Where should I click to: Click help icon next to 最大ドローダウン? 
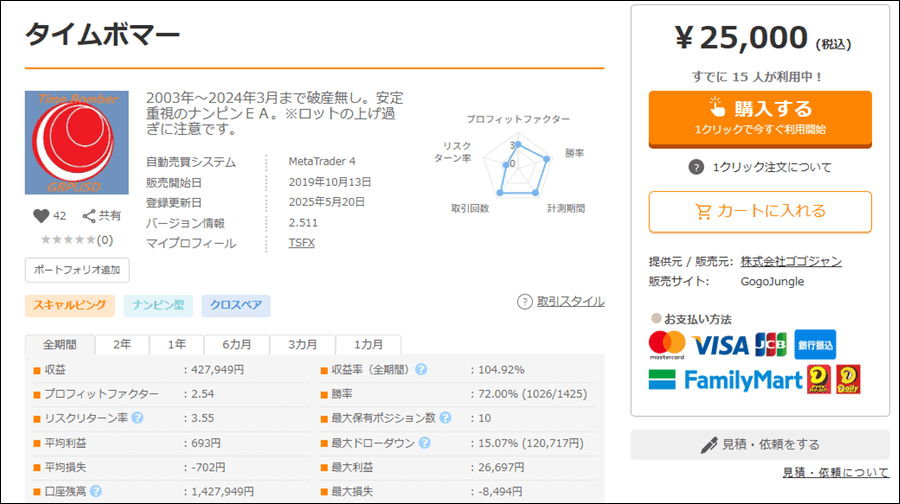coord(425,443)
